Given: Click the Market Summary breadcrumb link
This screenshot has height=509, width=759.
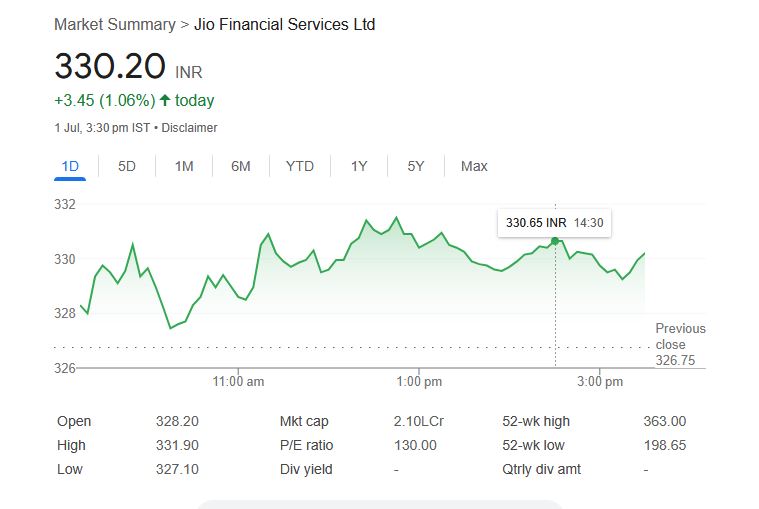Looking at the screenshot, I should [x=114, y=24].
